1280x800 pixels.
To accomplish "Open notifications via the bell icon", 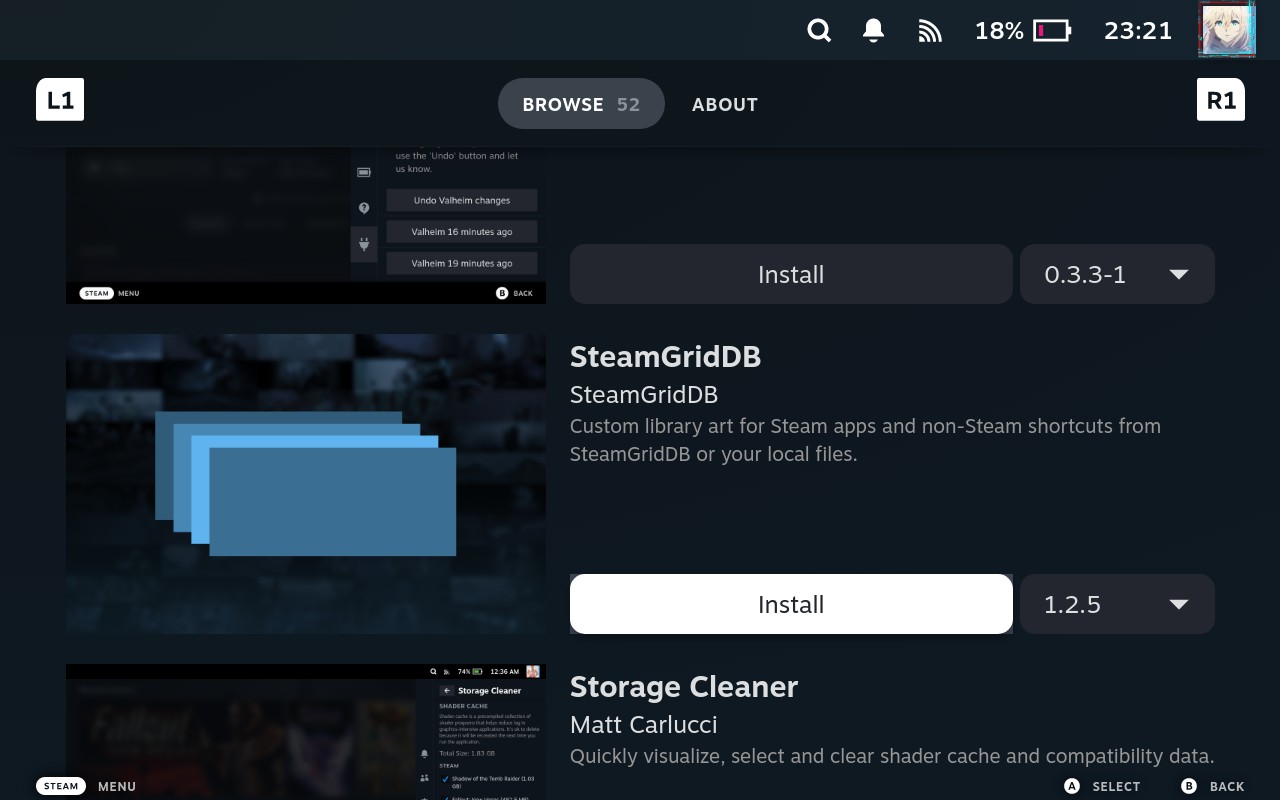I will pos(873,31).
